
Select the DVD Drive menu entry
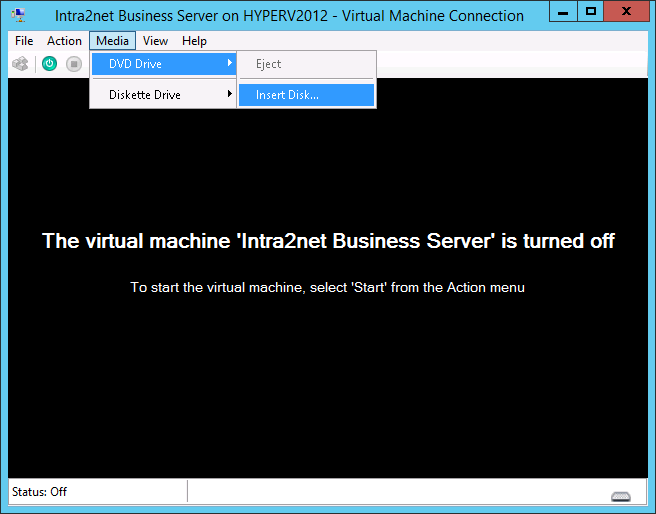click(x=164, y=64)
